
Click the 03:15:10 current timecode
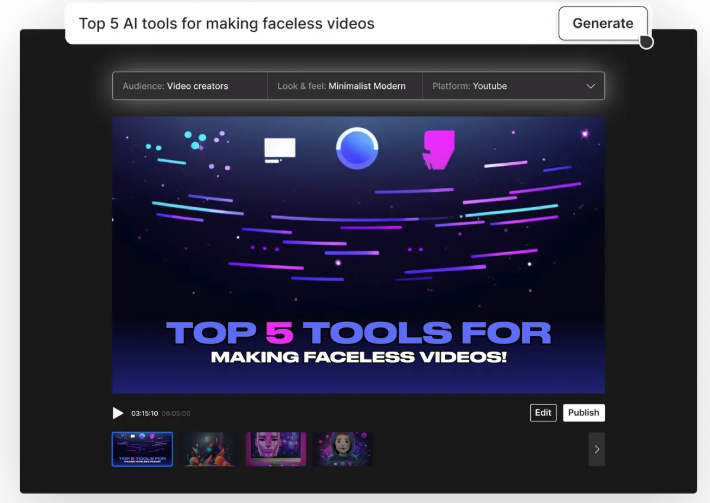(145, 413)
